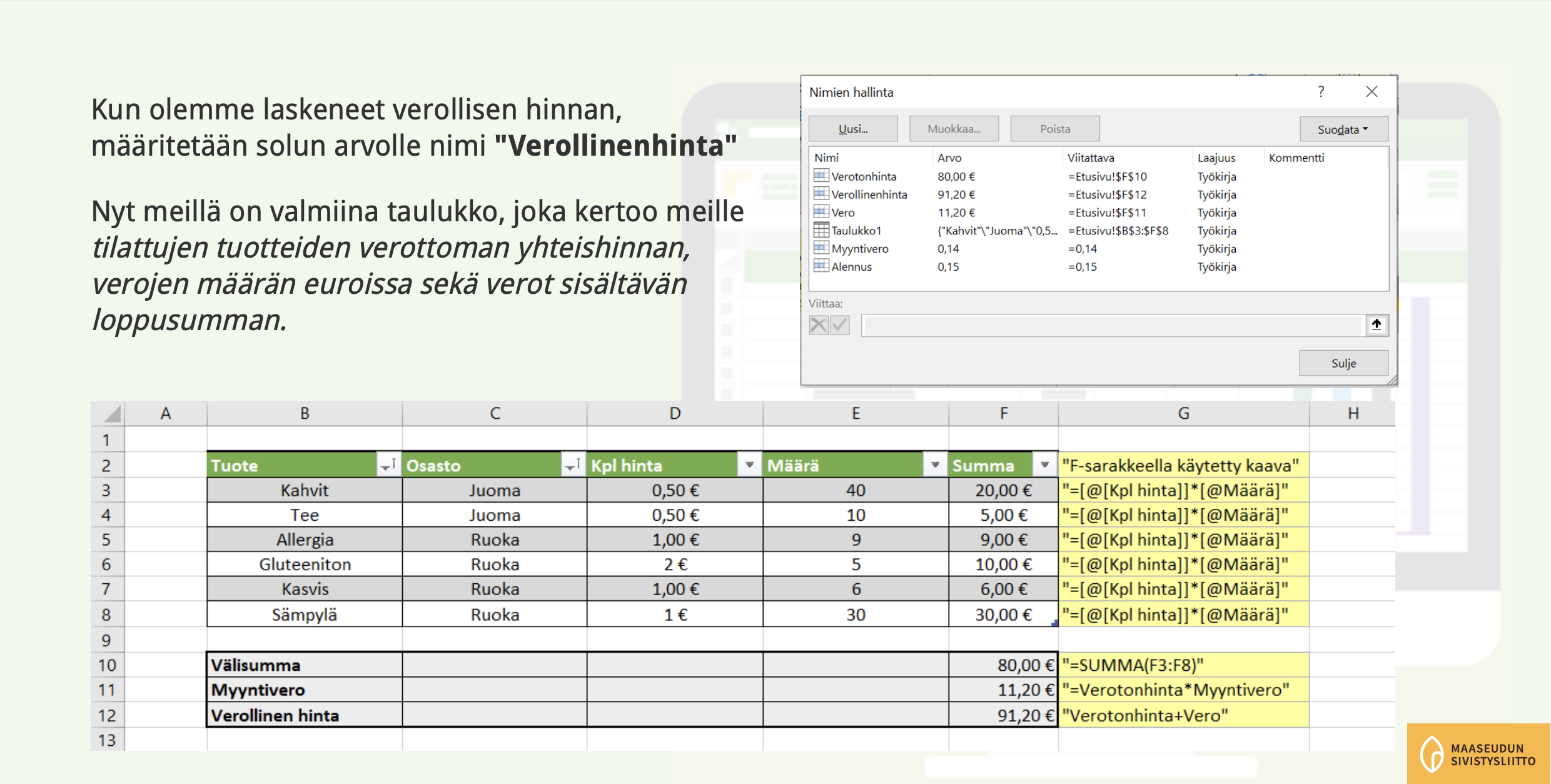Click the select-all corner of the spreadsheet
Image resolution: width=1551 pixels, height=784 pixels.
[108, 413]
